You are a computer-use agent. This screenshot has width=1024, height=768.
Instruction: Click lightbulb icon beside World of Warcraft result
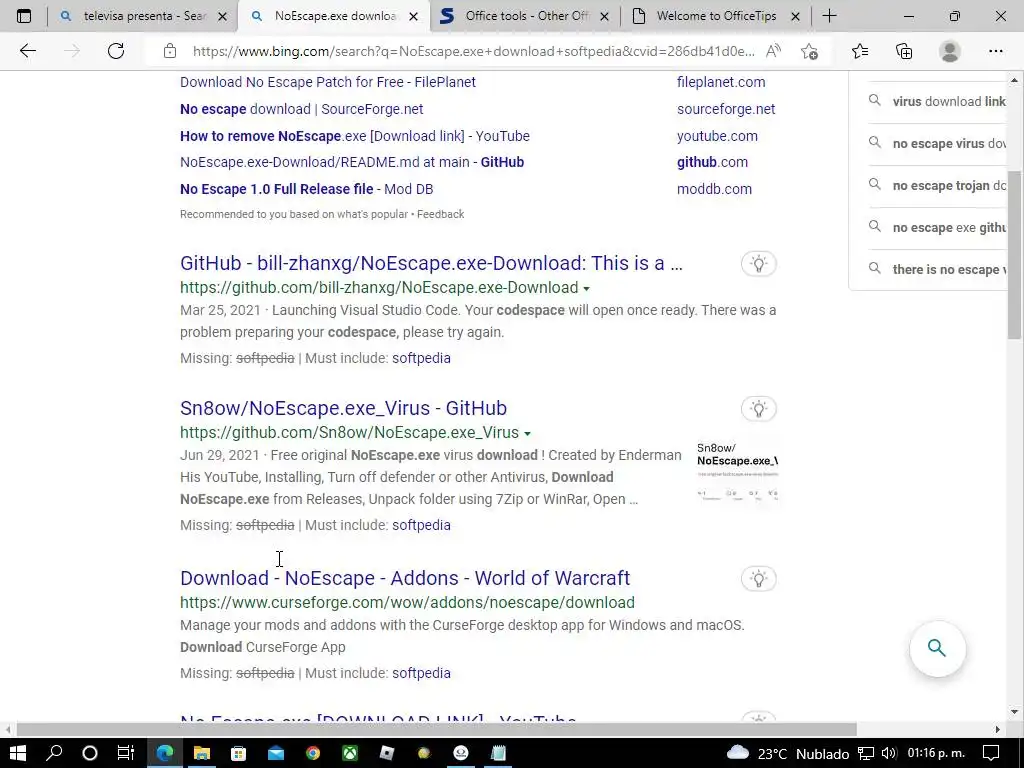(x=758, y=579)
